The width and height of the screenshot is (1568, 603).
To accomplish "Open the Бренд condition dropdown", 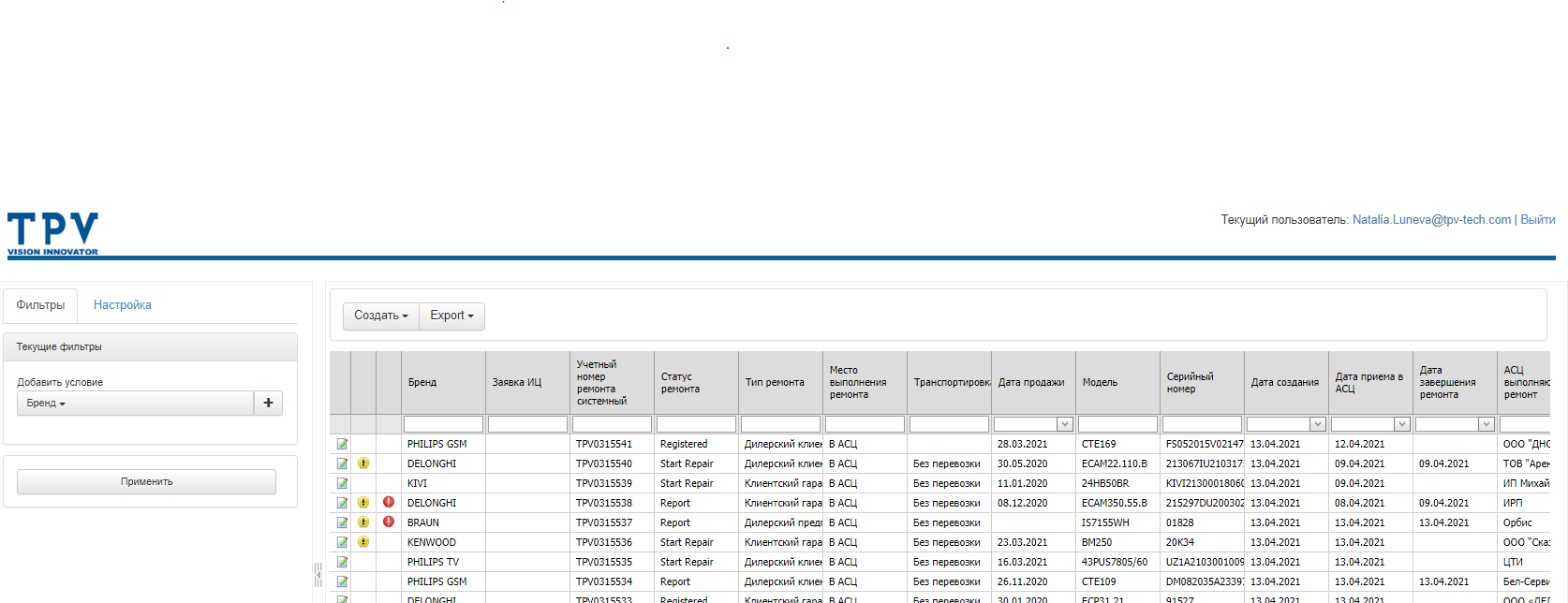I will (x=135, y=403).
